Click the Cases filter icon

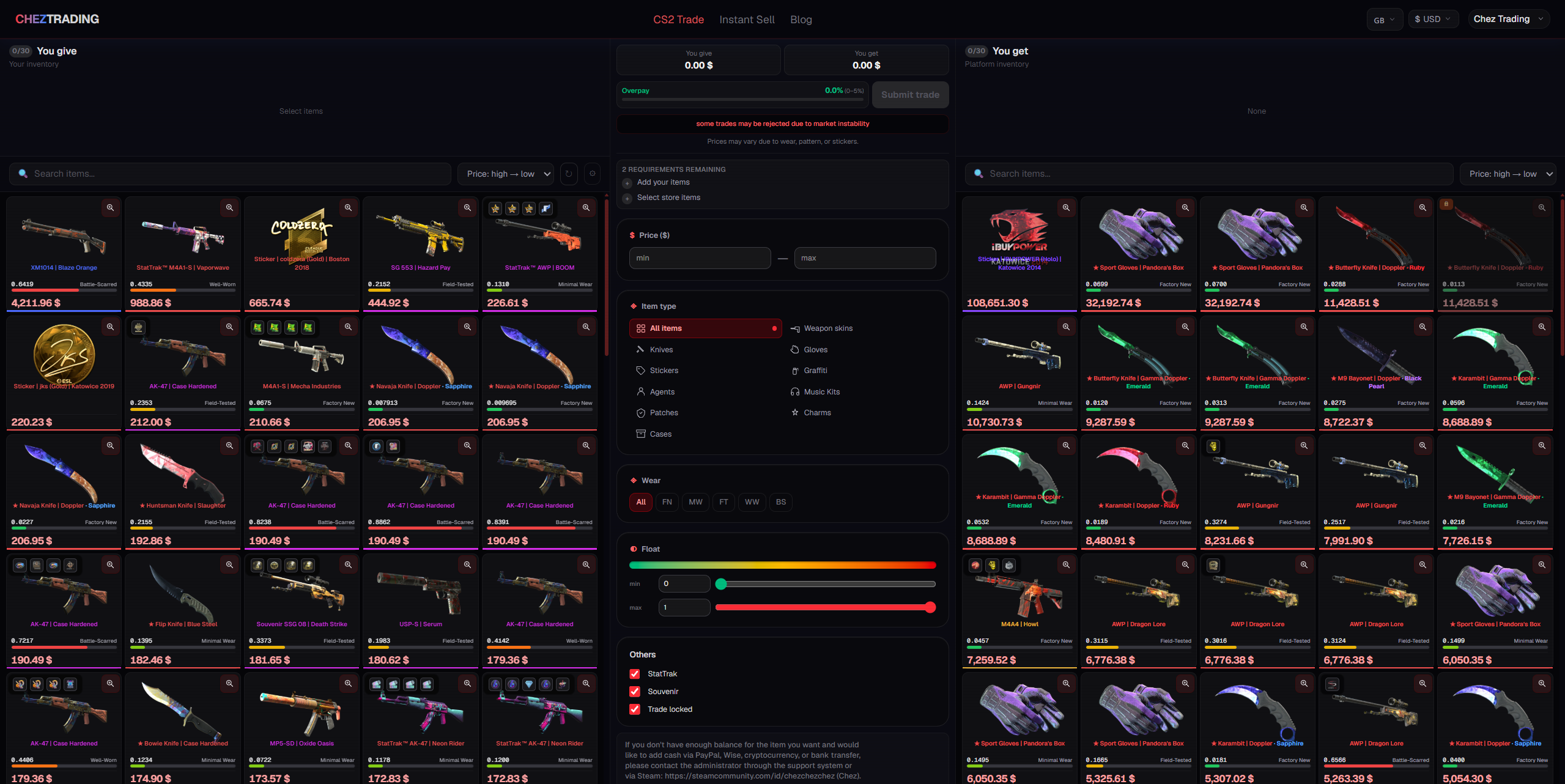tap(640, 434)
